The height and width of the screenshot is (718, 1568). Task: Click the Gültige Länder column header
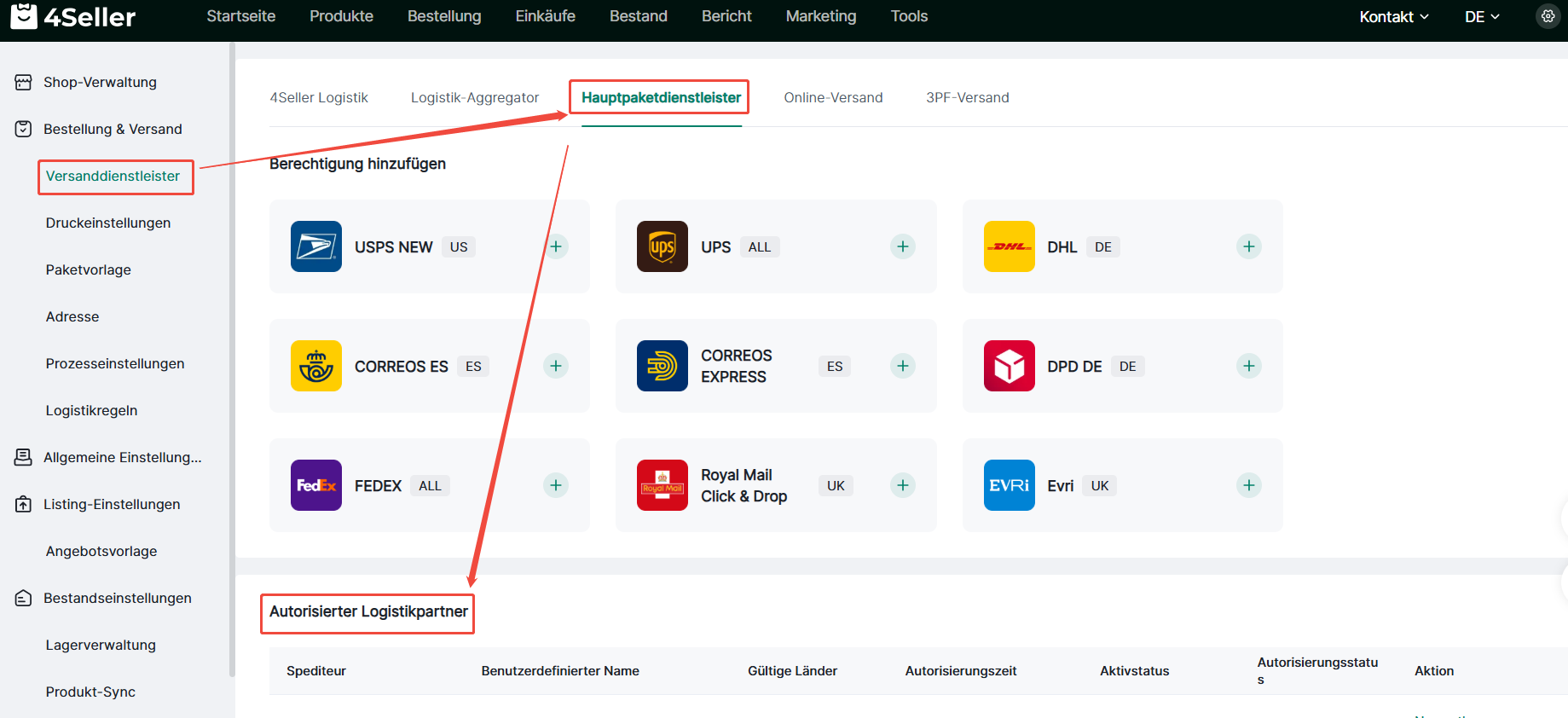(792, 670)
